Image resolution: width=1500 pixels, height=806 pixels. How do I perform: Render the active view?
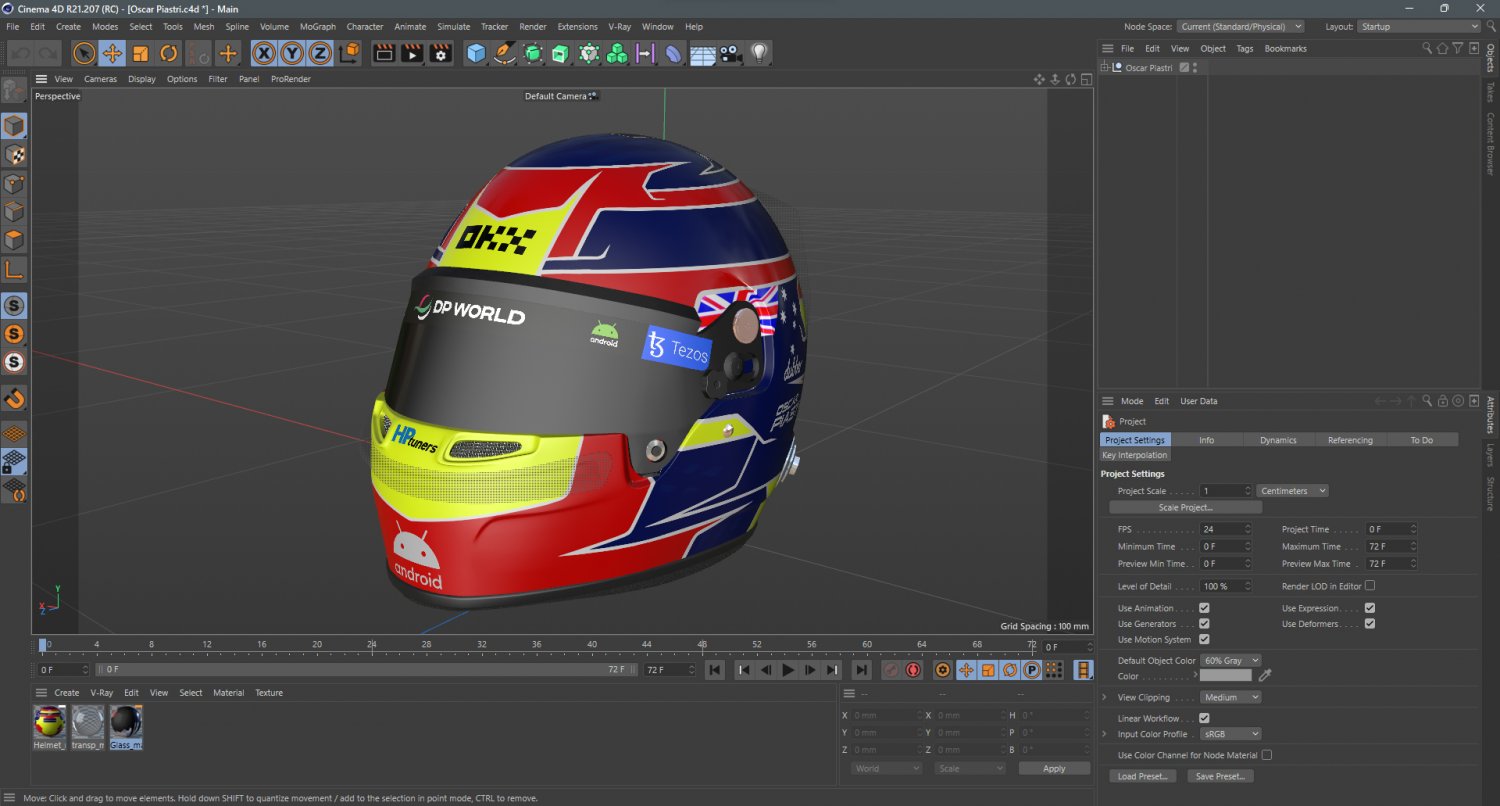pyautogui.click(x=384, y=53)
